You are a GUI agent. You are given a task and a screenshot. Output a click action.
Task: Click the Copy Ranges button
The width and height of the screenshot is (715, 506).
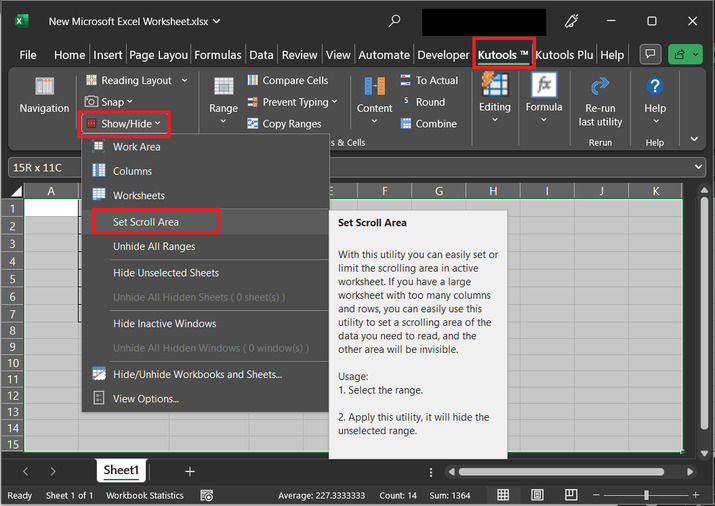pos(291,124)
